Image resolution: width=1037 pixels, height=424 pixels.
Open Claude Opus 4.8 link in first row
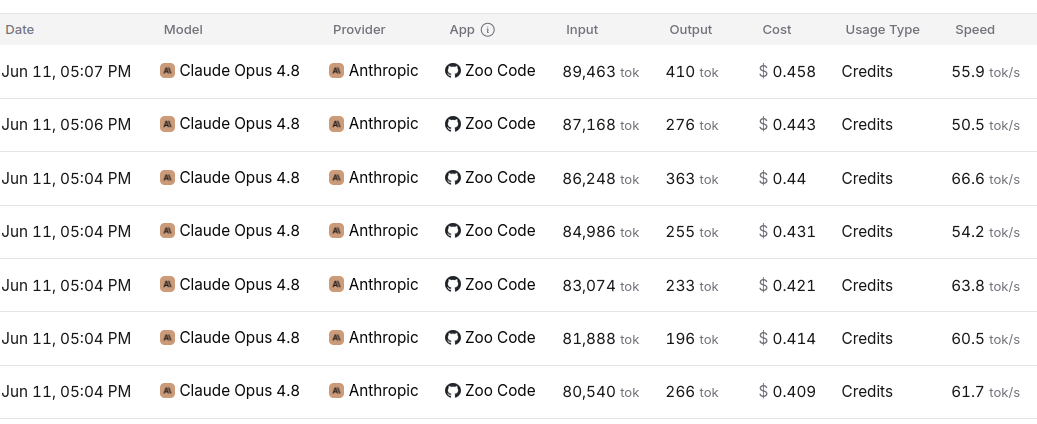point(239,71)
